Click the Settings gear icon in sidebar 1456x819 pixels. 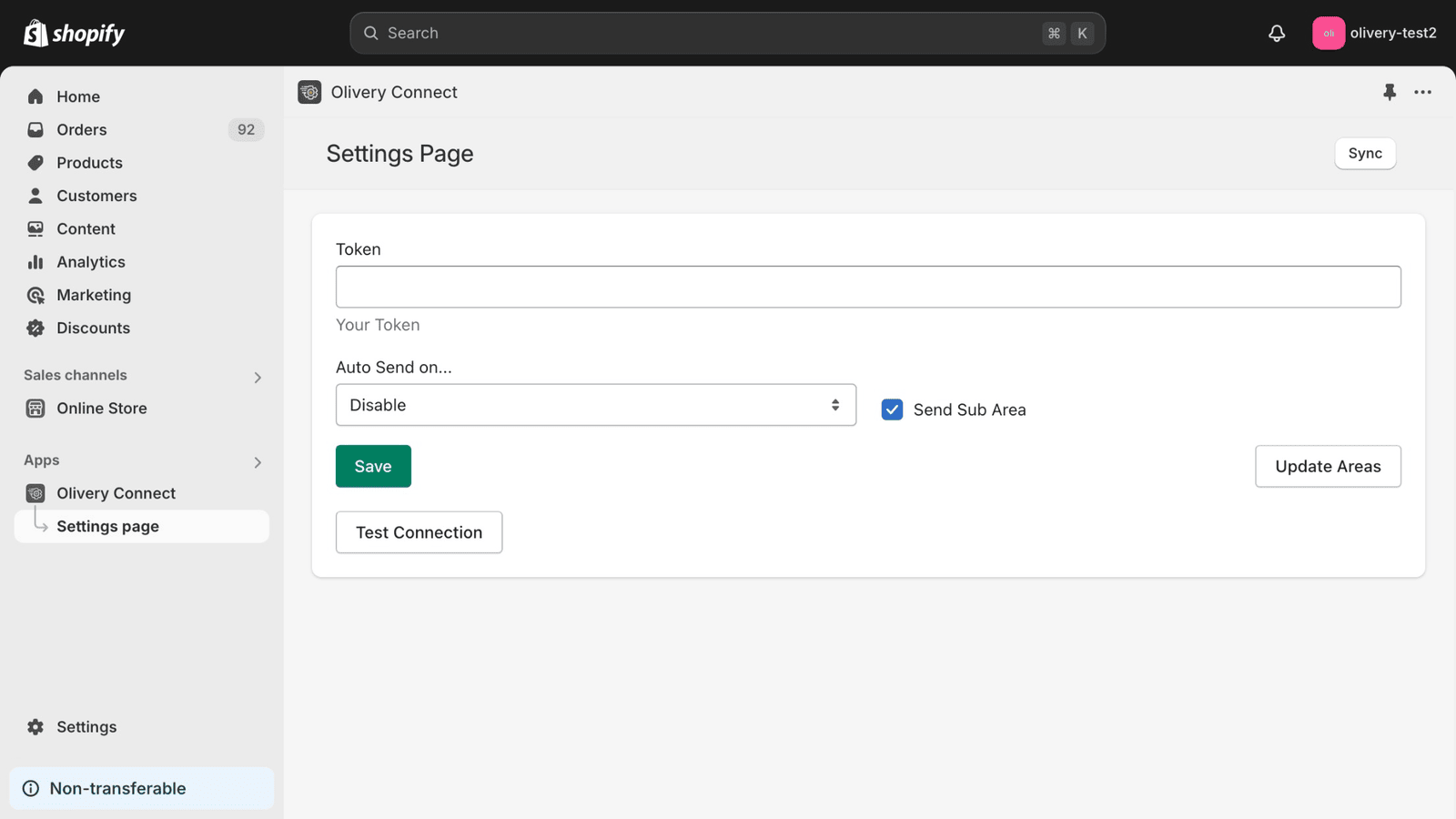point(35,727)
